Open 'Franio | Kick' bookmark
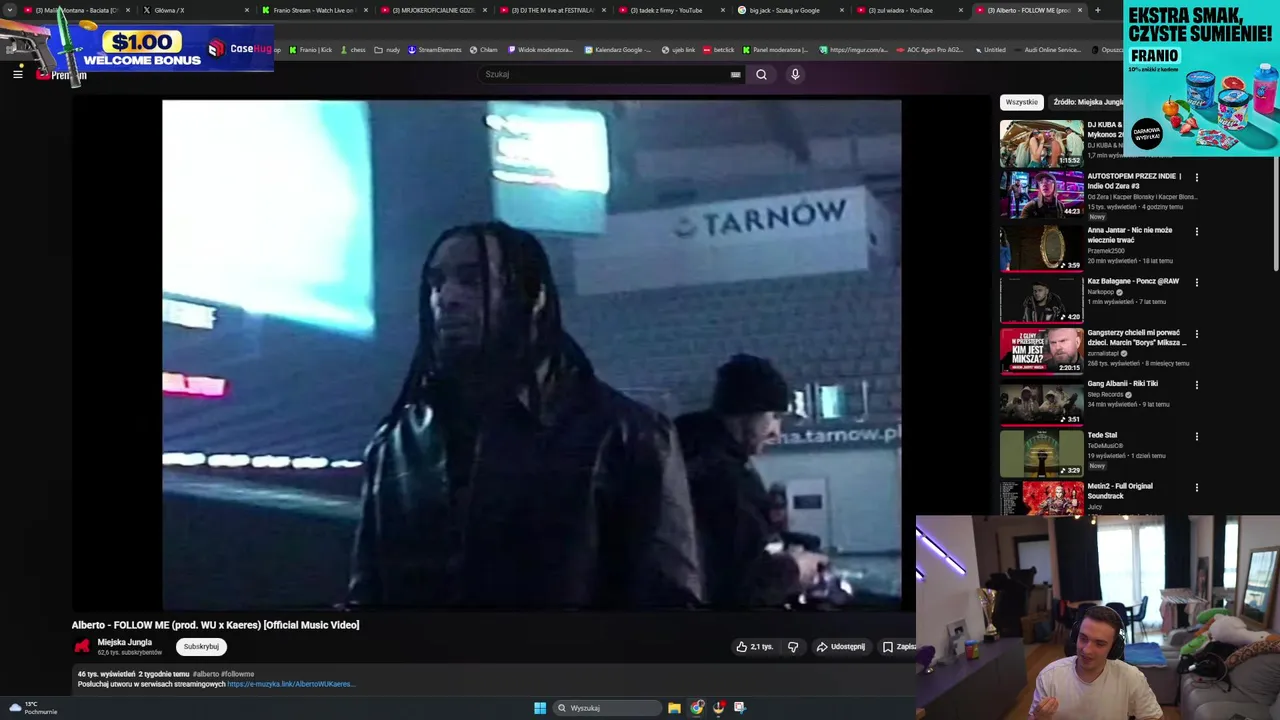The height and width of the screenshot is (720, 1280). pyautogui.click(x=310, y=49)
